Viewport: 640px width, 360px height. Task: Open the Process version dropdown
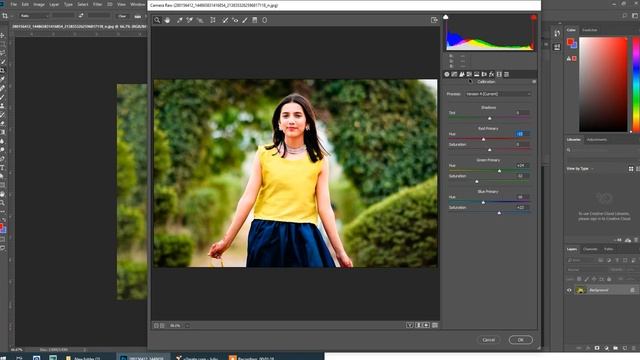click(x=498, y=94)
